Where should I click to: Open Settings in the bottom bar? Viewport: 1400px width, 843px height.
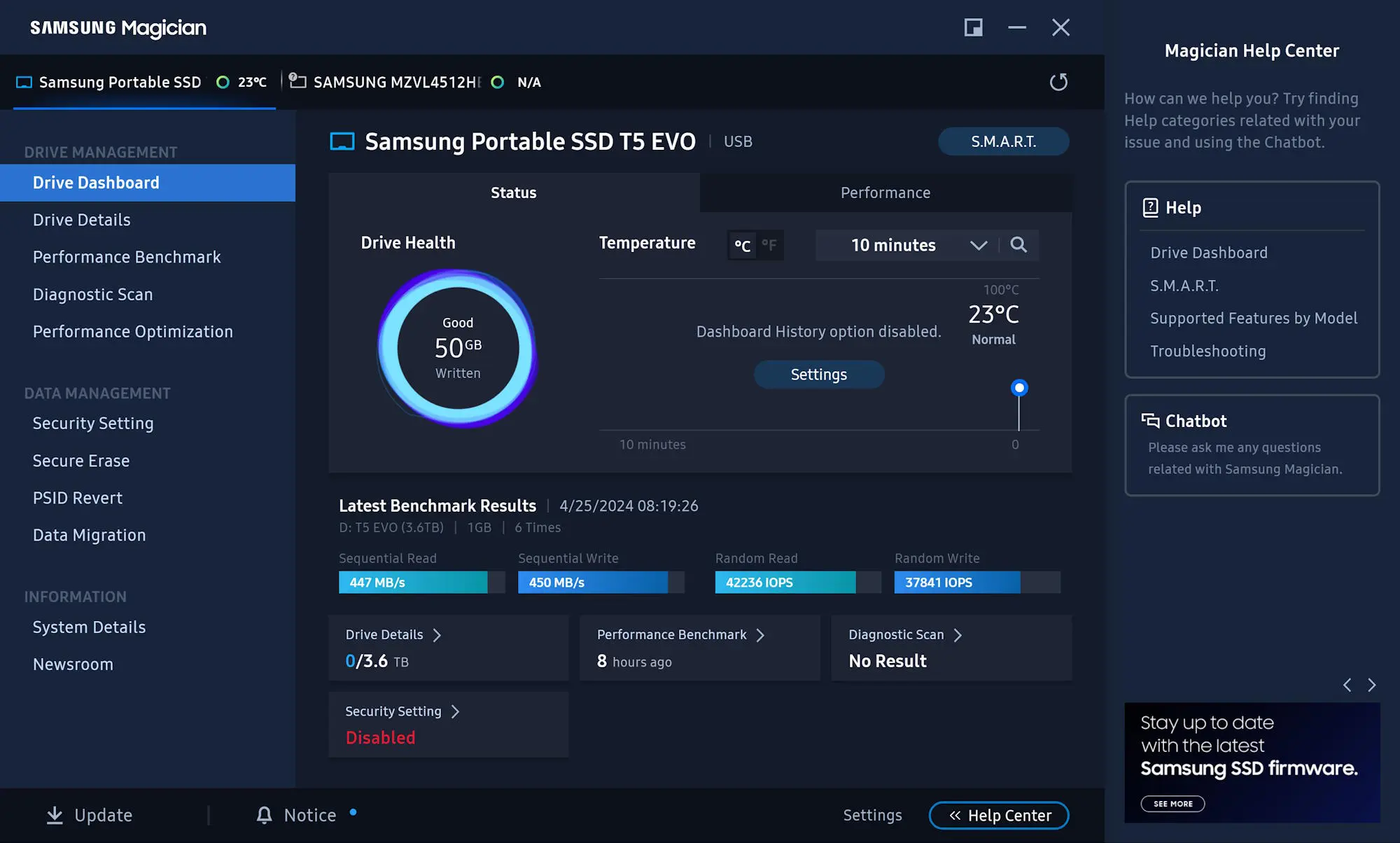[872, 815]
